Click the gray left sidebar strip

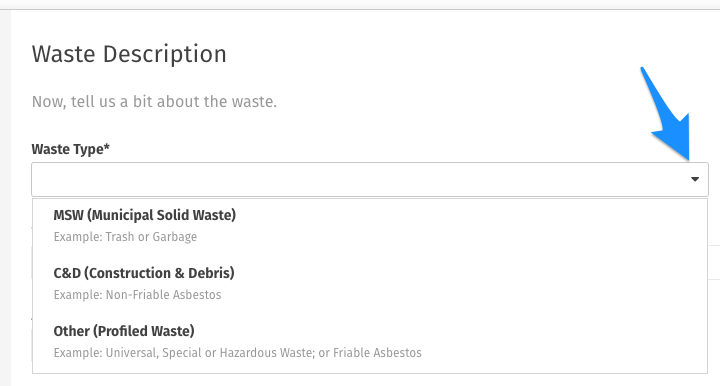(x=5, y=197)
